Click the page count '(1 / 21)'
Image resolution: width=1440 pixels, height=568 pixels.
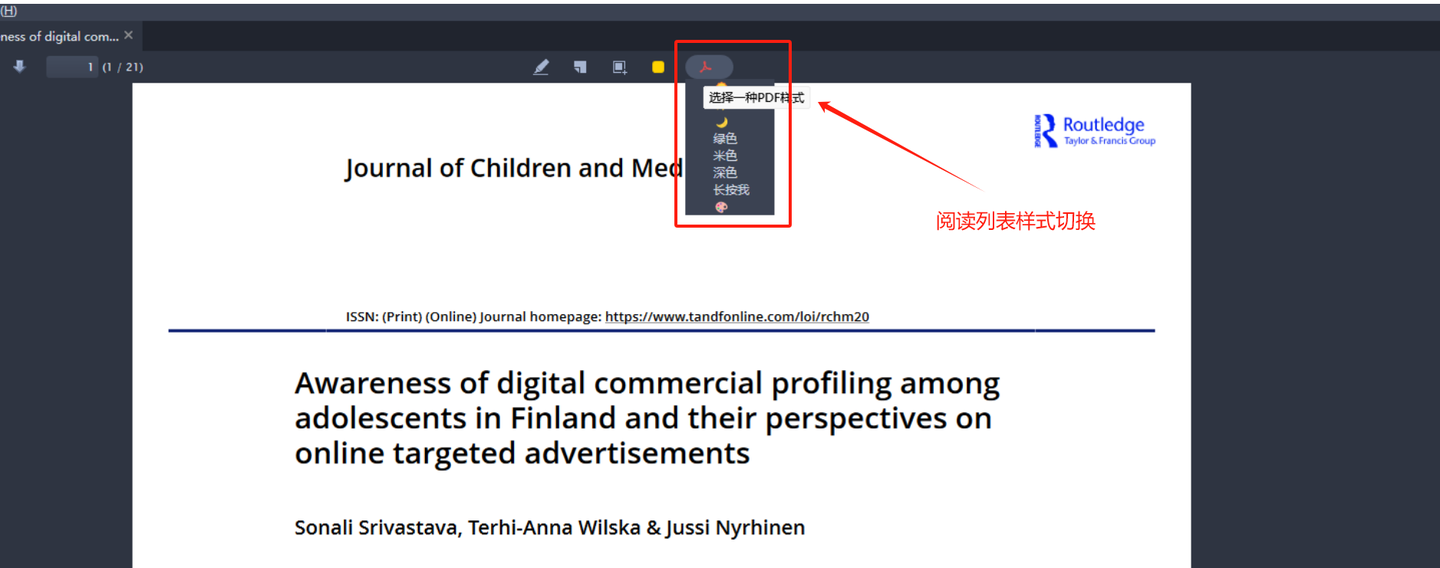coord(123,67)
